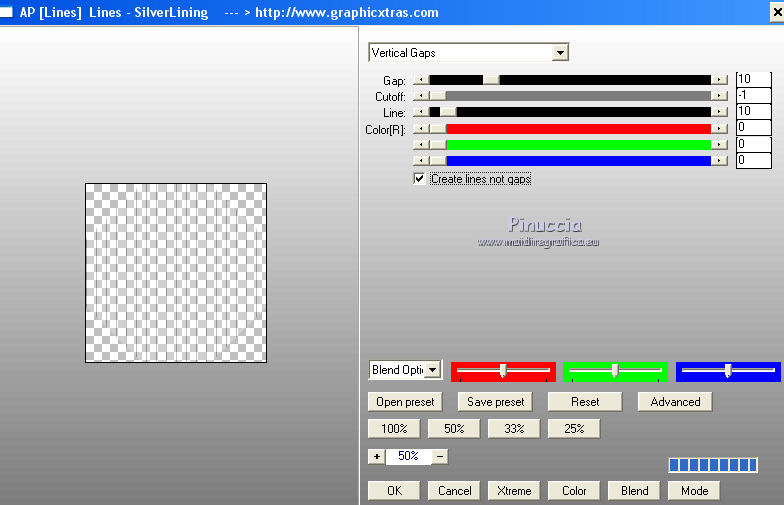Click the plus zoom-in button
The image size is (784, 505).
point(376,456)
